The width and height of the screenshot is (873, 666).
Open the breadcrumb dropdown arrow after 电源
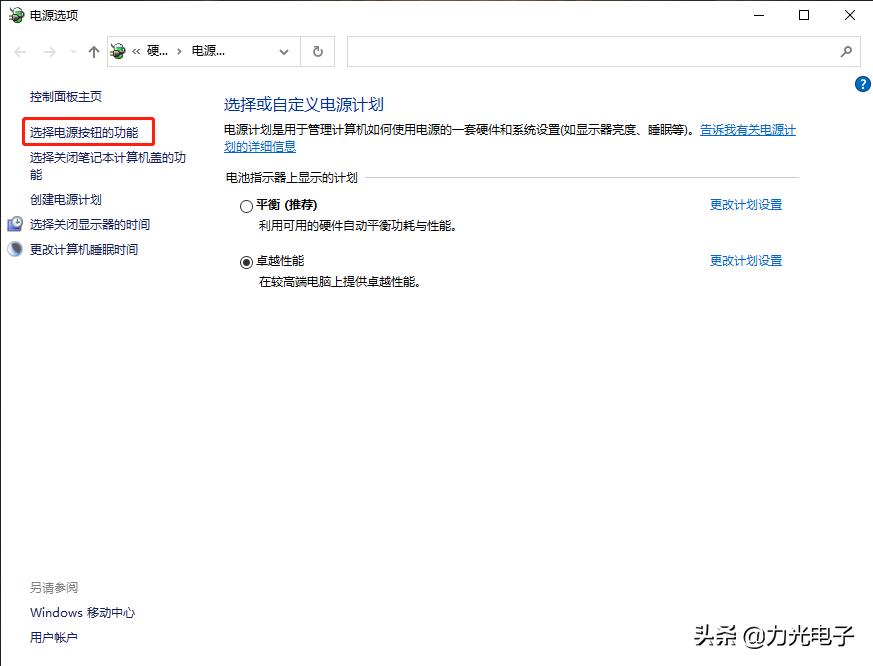pos(285,51)
